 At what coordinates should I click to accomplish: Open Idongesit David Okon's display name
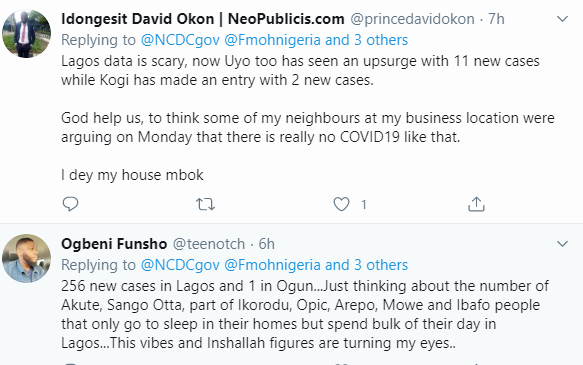[203, 19]
